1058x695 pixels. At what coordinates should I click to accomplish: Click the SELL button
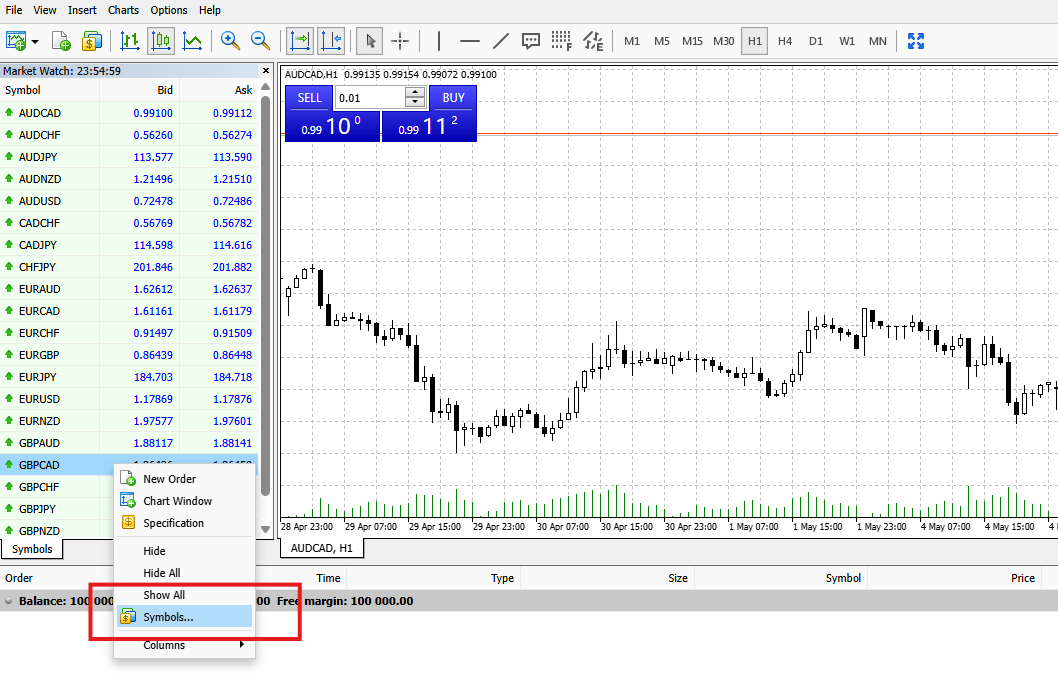coord(310,98)
